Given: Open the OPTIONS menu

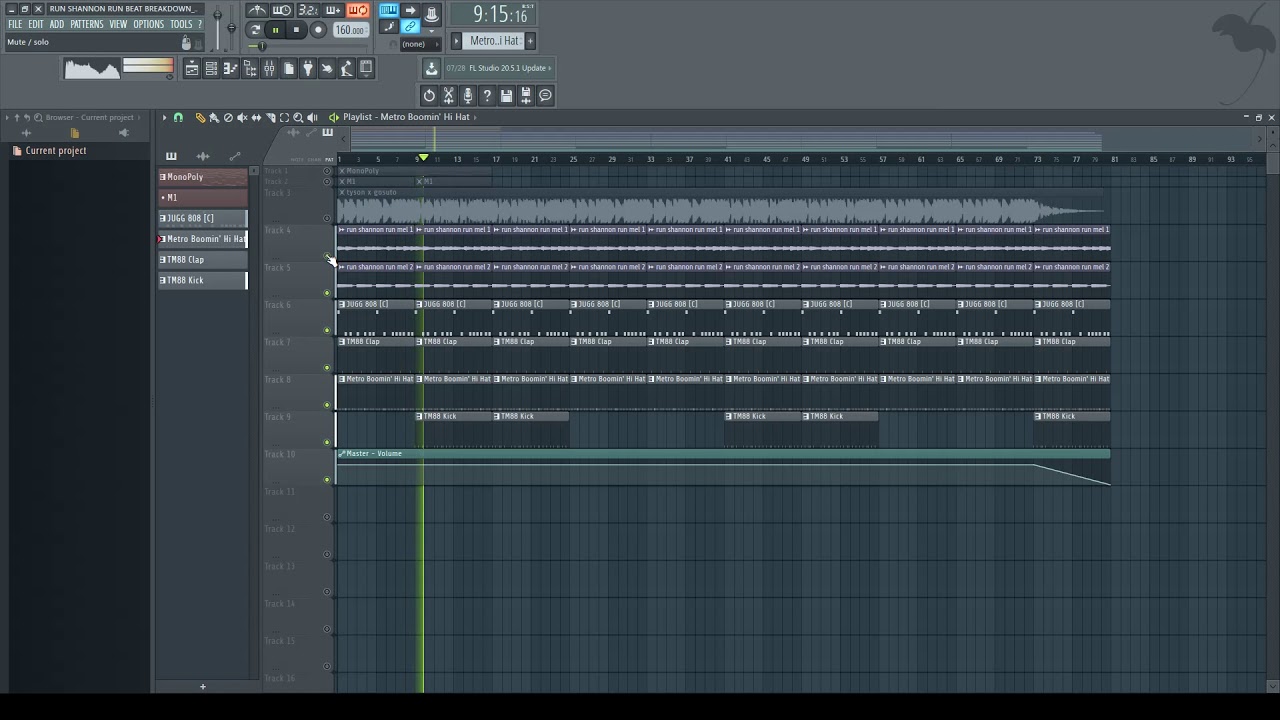Looking at the screenshot, I should coord(148,24).
